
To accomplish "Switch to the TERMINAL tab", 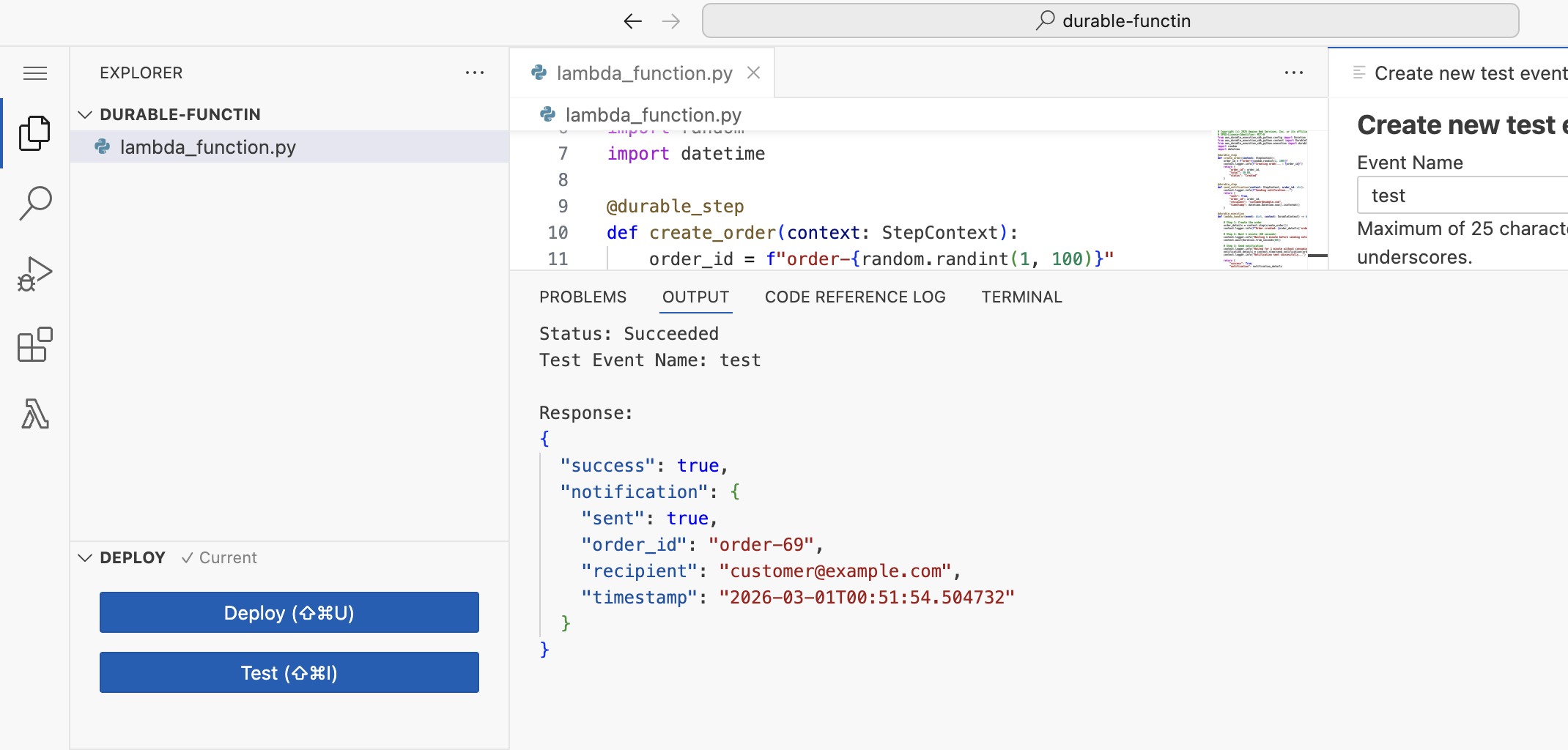I will (x=1021, y=297).
